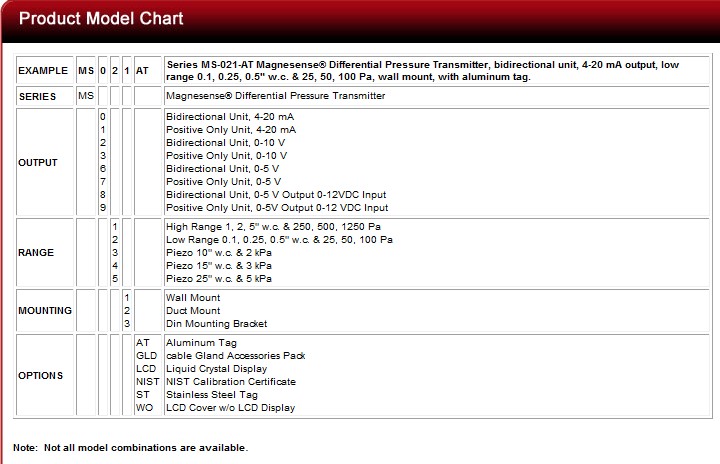Click the AT code in the OPTIONS row
Image resolution: width=720 pixels, height=464 pixels.
point(142,343)
